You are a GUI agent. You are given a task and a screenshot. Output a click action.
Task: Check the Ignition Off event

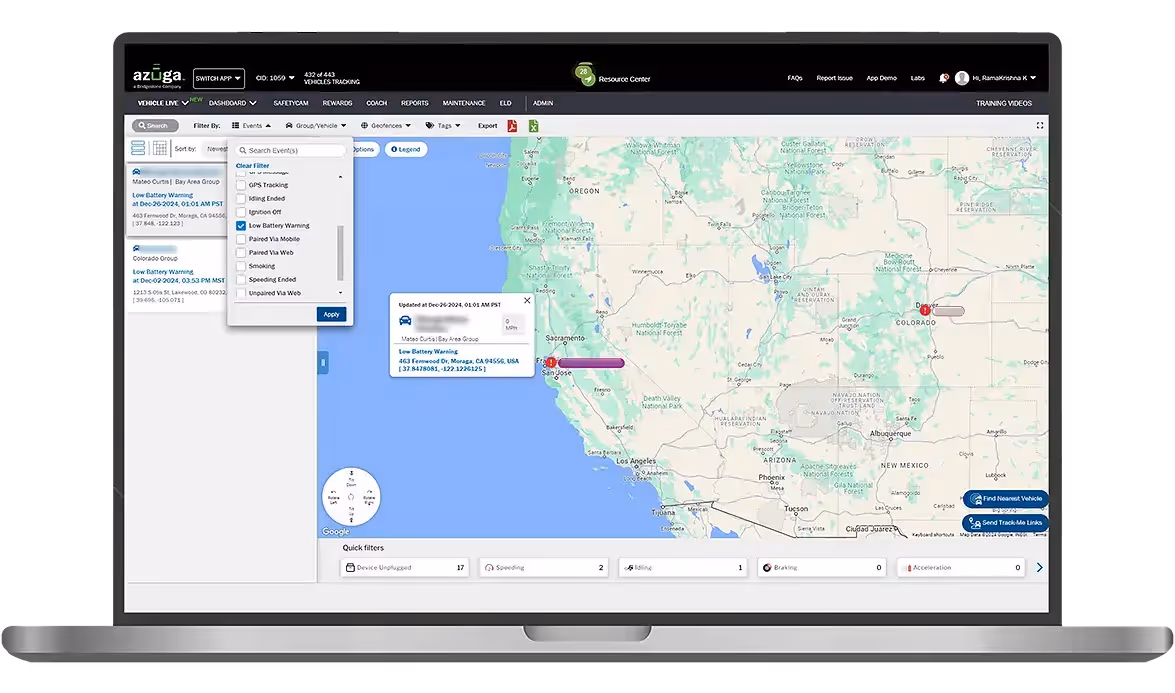(241, 212)
